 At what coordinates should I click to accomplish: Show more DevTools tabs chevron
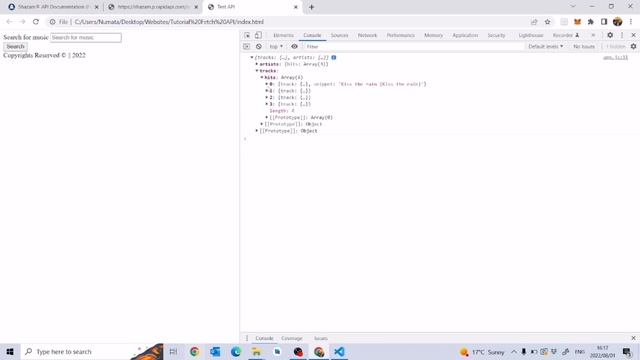pos(593,36)
